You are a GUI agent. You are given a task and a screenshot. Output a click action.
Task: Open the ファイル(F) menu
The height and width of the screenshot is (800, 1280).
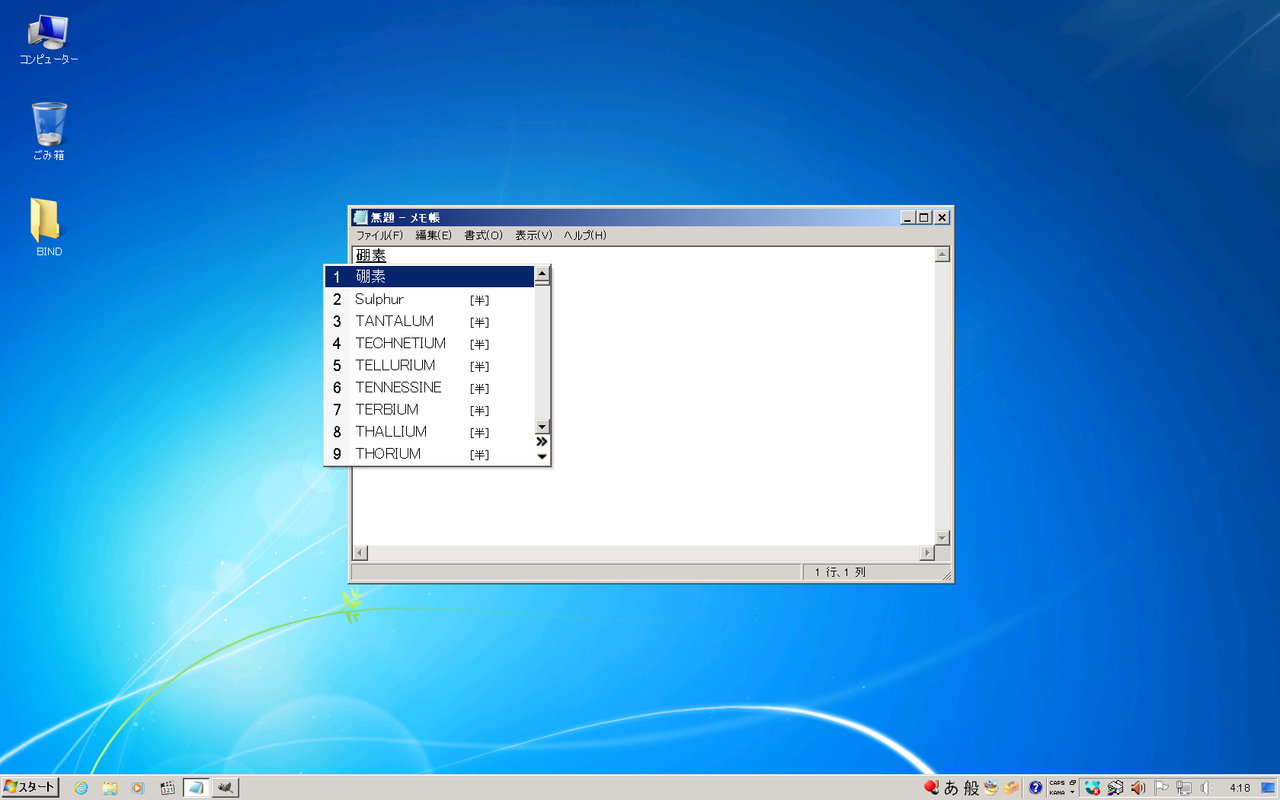pos(380,236)
